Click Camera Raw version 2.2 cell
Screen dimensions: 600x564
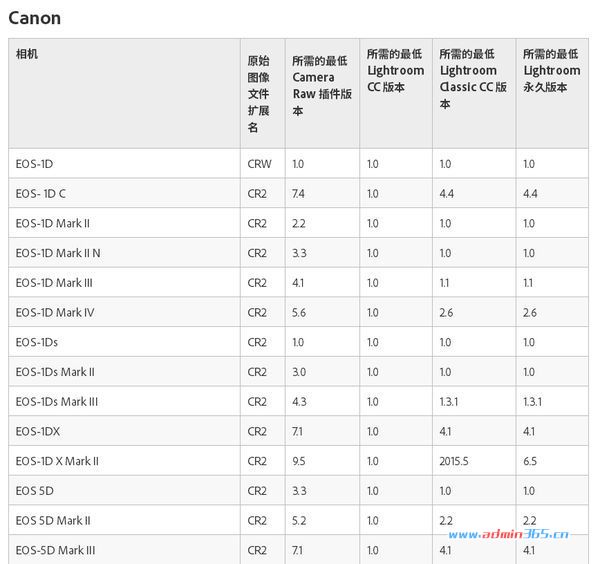pos(299,223)
